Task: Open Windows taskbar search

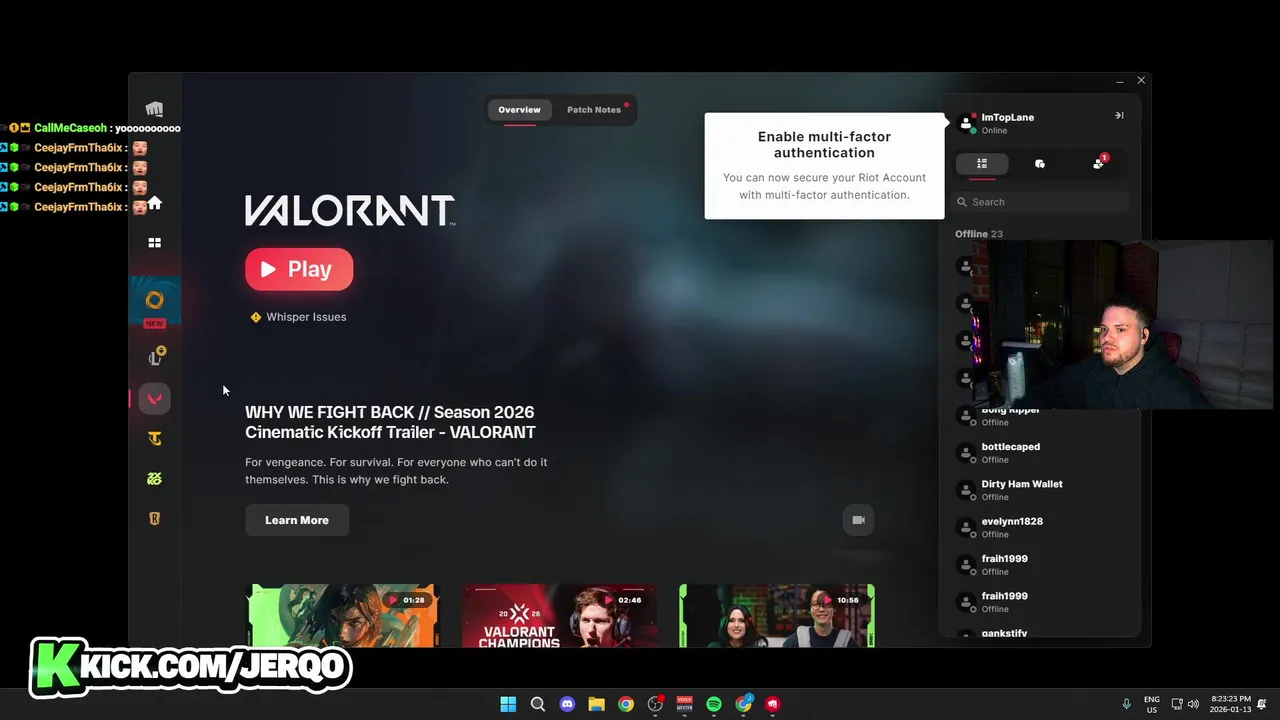Action: point(537,704)
